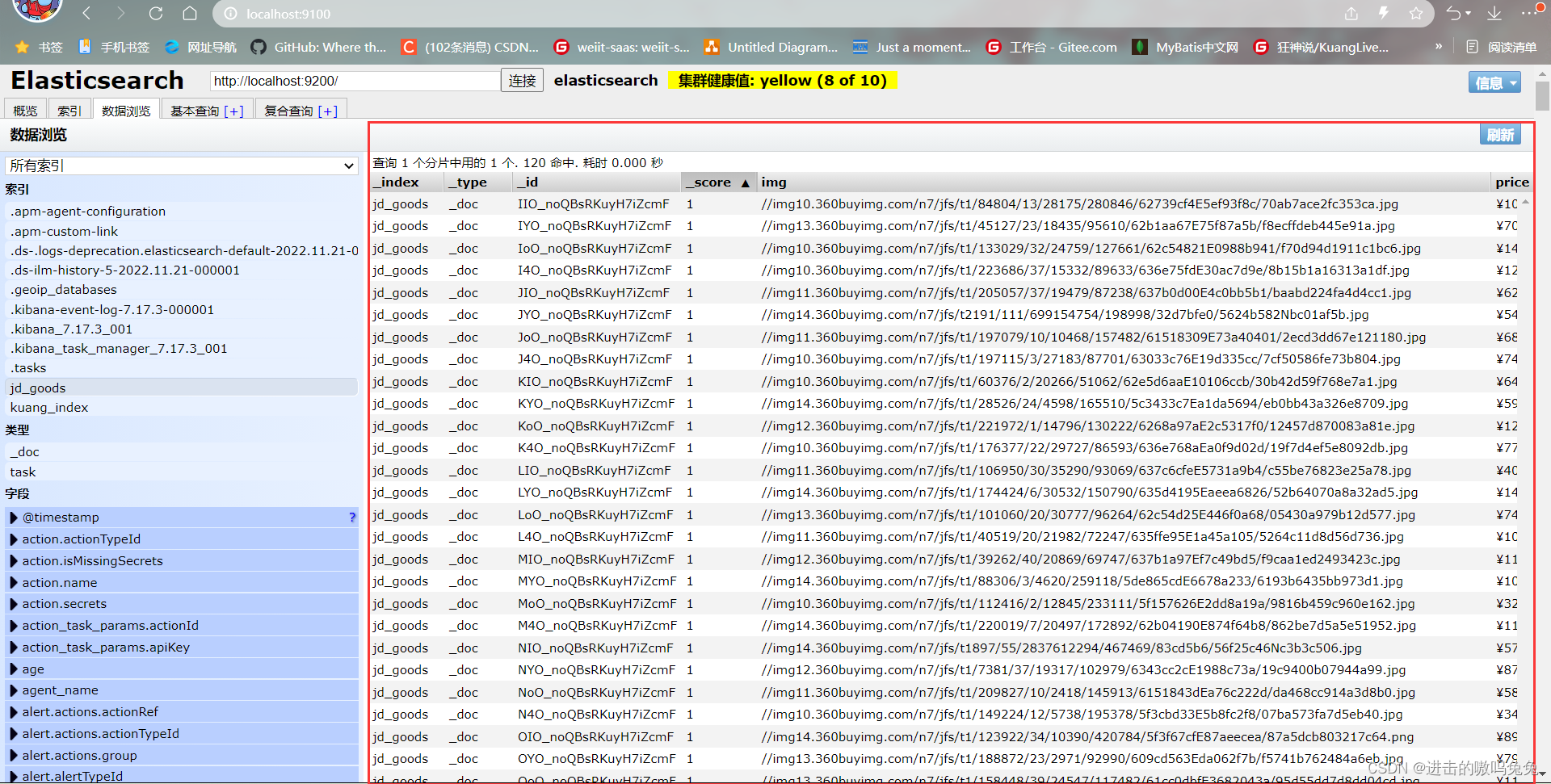The height and width of the screenshot is (784, 1551).
Task: Open browser menu three dots
Action: [x=1530, y=12]
